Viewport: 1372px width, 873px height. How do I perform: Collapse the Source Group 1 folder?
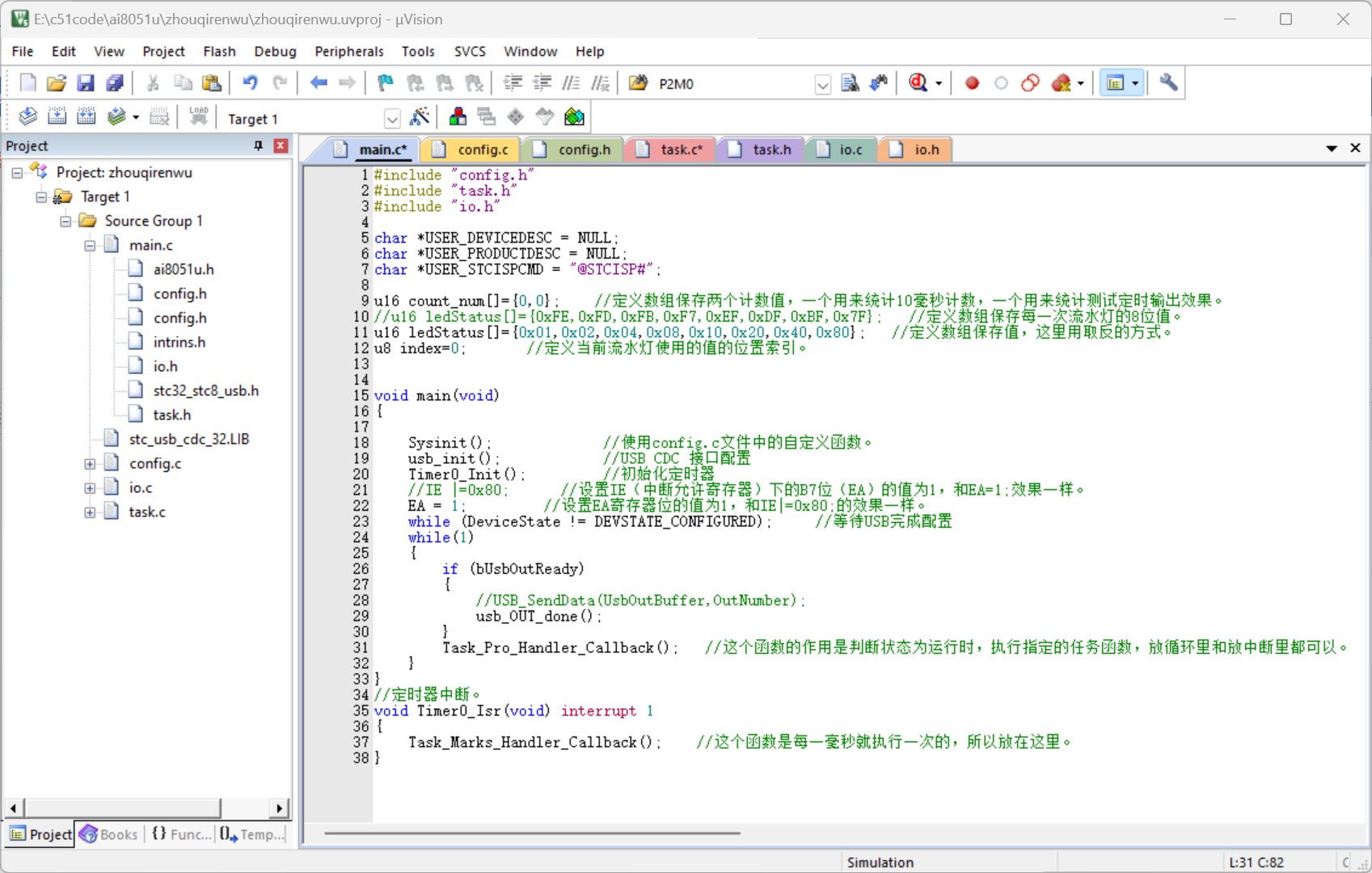click(x=65, y=221)
